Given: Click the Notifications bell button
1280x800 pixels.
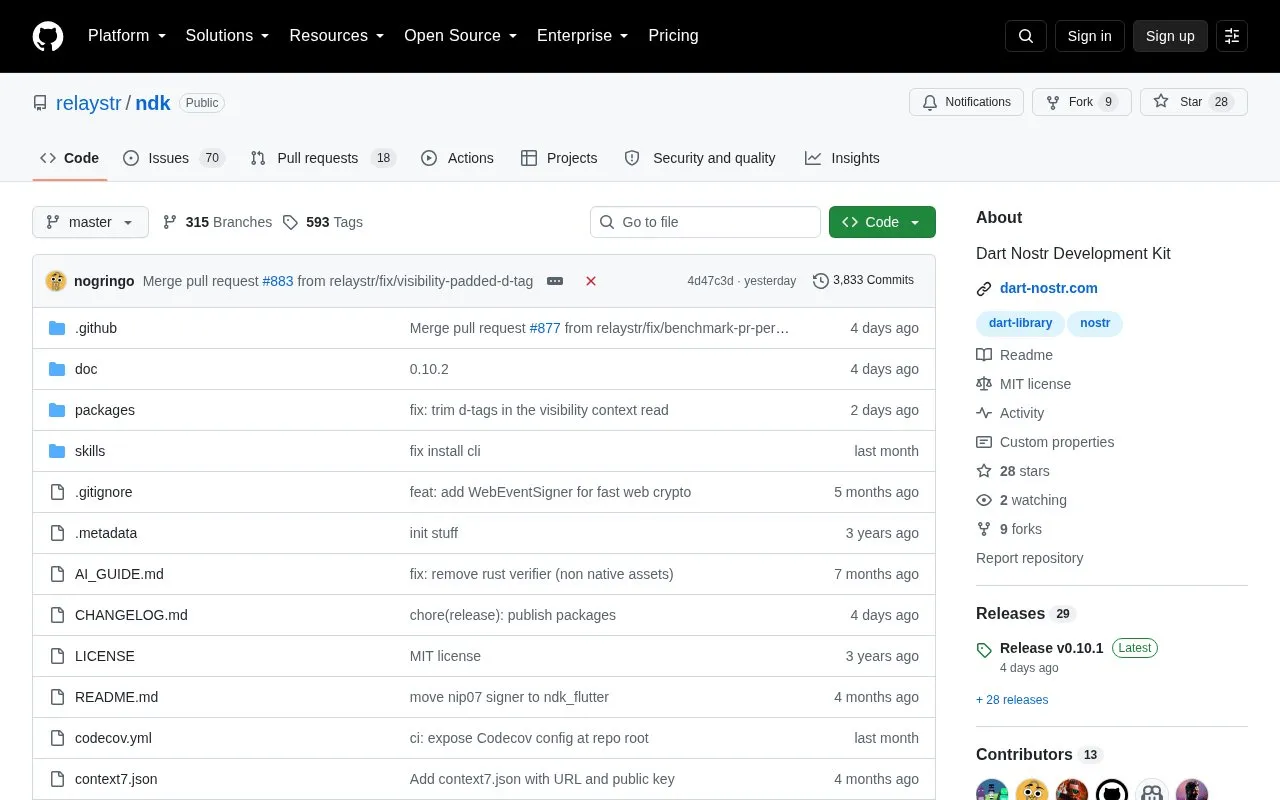Looking at the screenshot, I should point(966,102).
